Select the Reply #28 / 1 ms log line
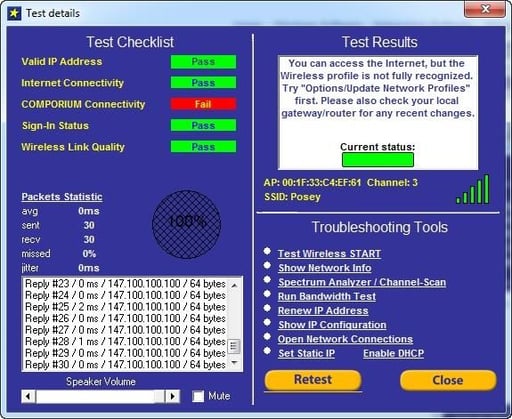Image resolution: width=512 pixels, height=419 pixels. point(125,341)
